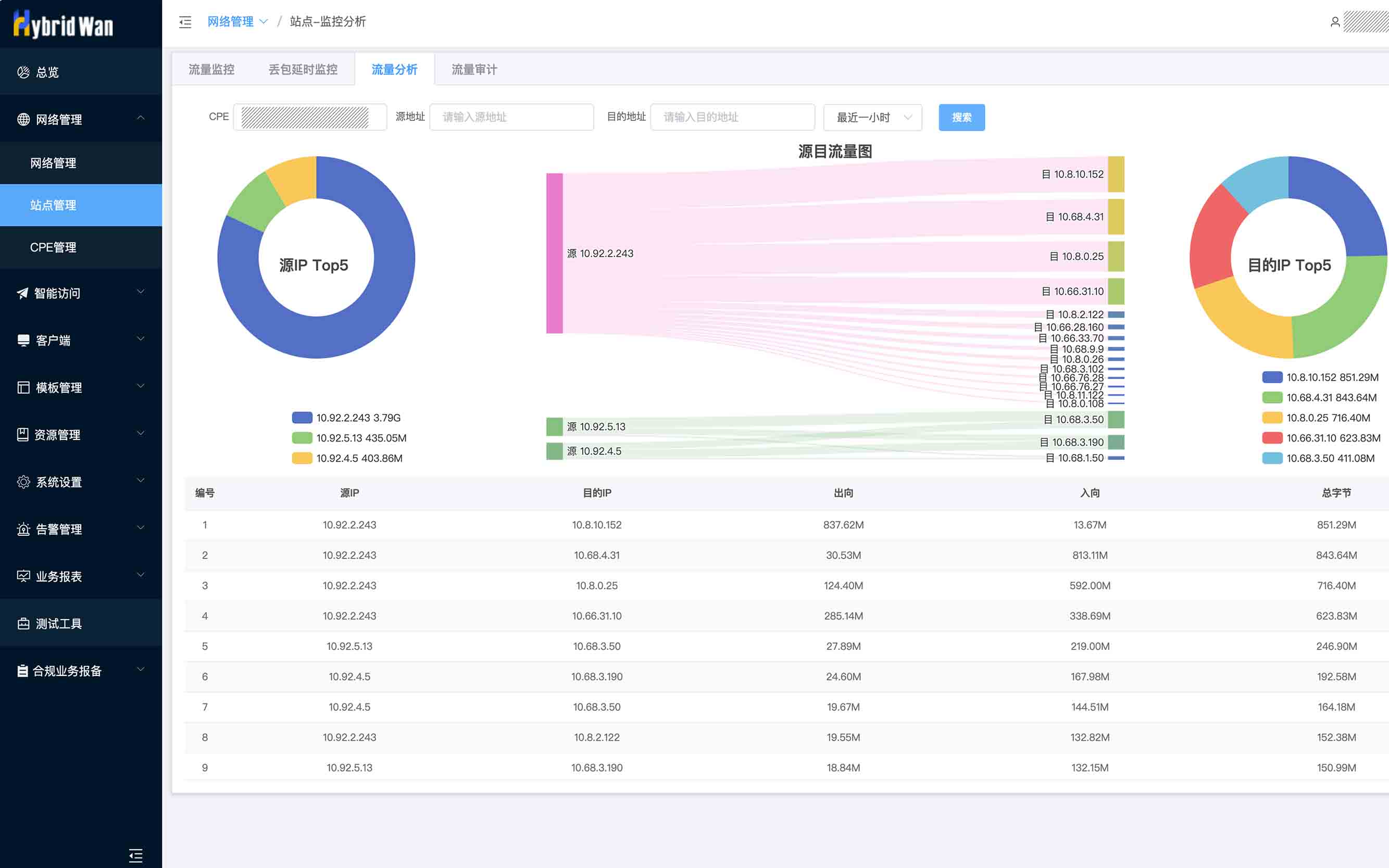Click the alarm icon for 告警管理
The width and height of the screenshot is (1389, 868).
tap(23, 529)
